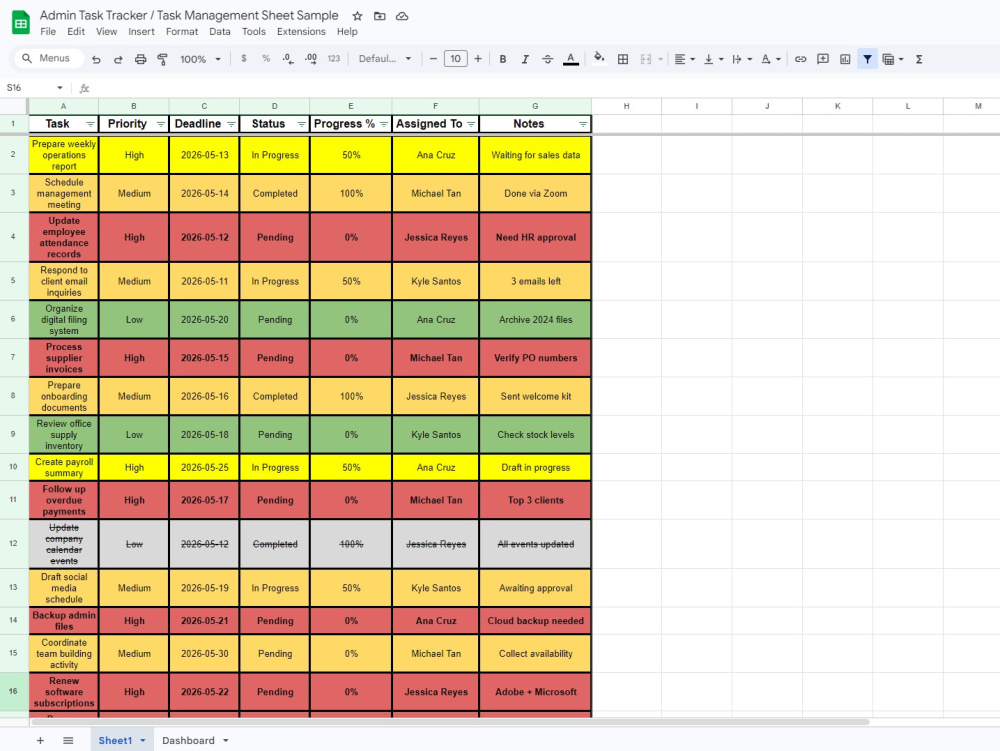Open the text color picker
Image resolution: width=1000 pixels, height=751 pixels.
pyautogui.click(x=571, y=59)
